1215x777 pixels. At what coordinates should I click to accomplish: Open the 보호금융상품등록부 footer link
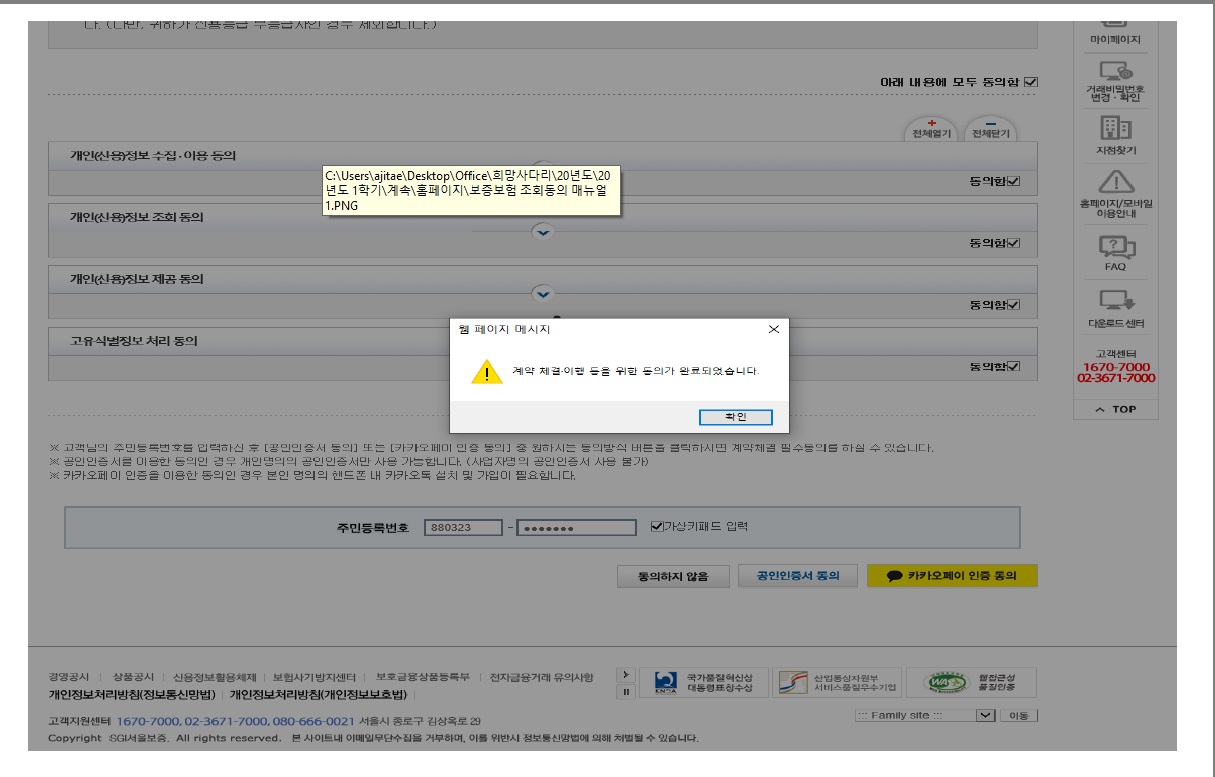(x=422, y=677)
